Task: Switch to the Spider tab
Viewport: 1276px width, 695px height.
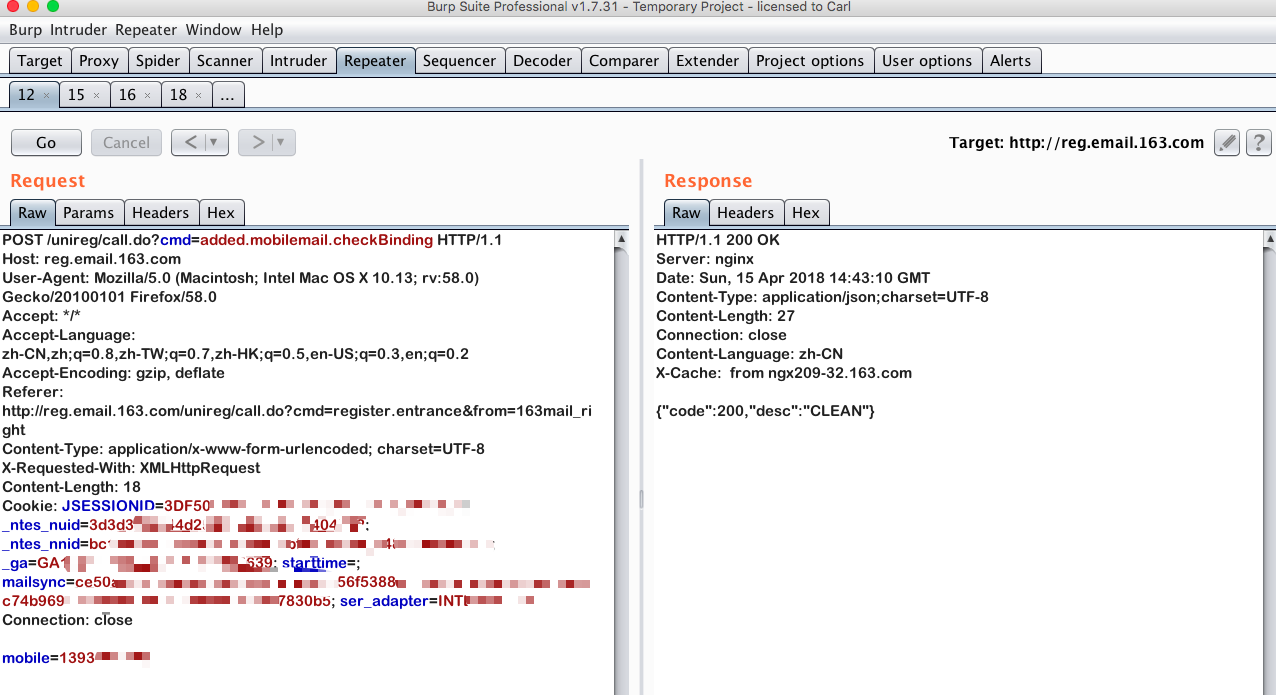Action: click(x=158, y=61)
